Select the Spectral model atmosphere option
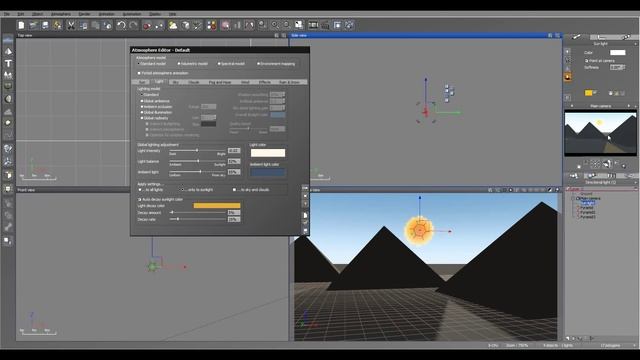Viewport: 640px width, 360px height. pos(231,64)
